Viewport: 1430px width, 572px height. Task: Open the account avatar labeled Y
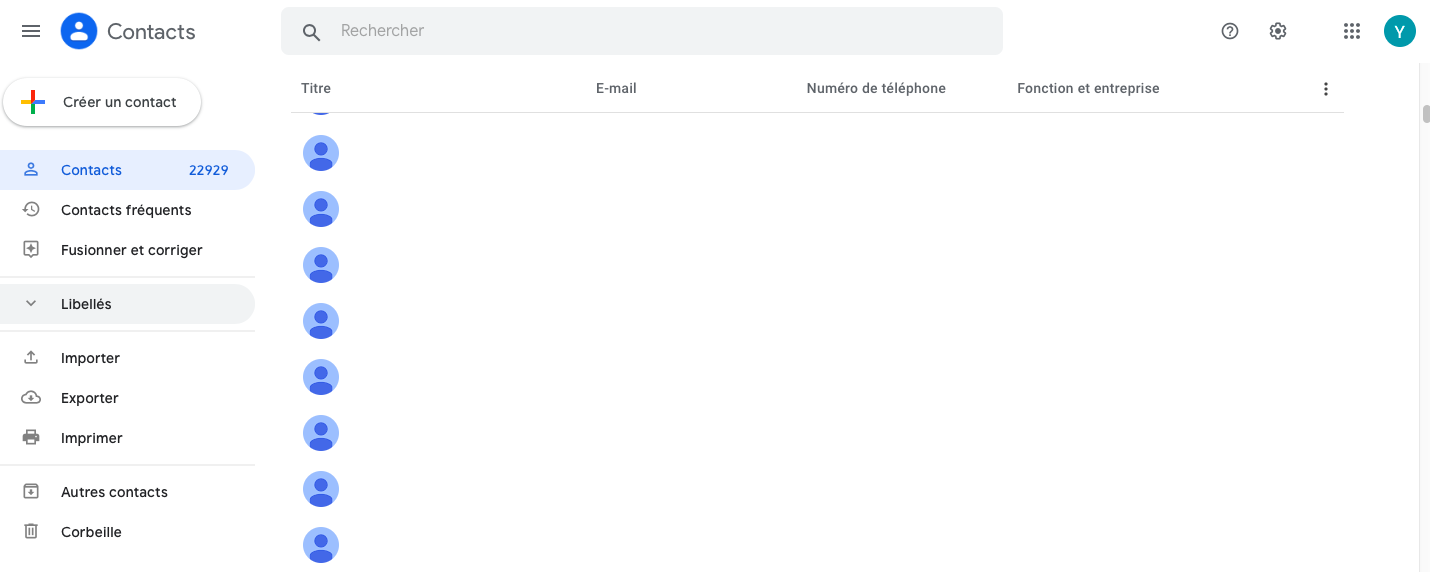pos(1400,31)
